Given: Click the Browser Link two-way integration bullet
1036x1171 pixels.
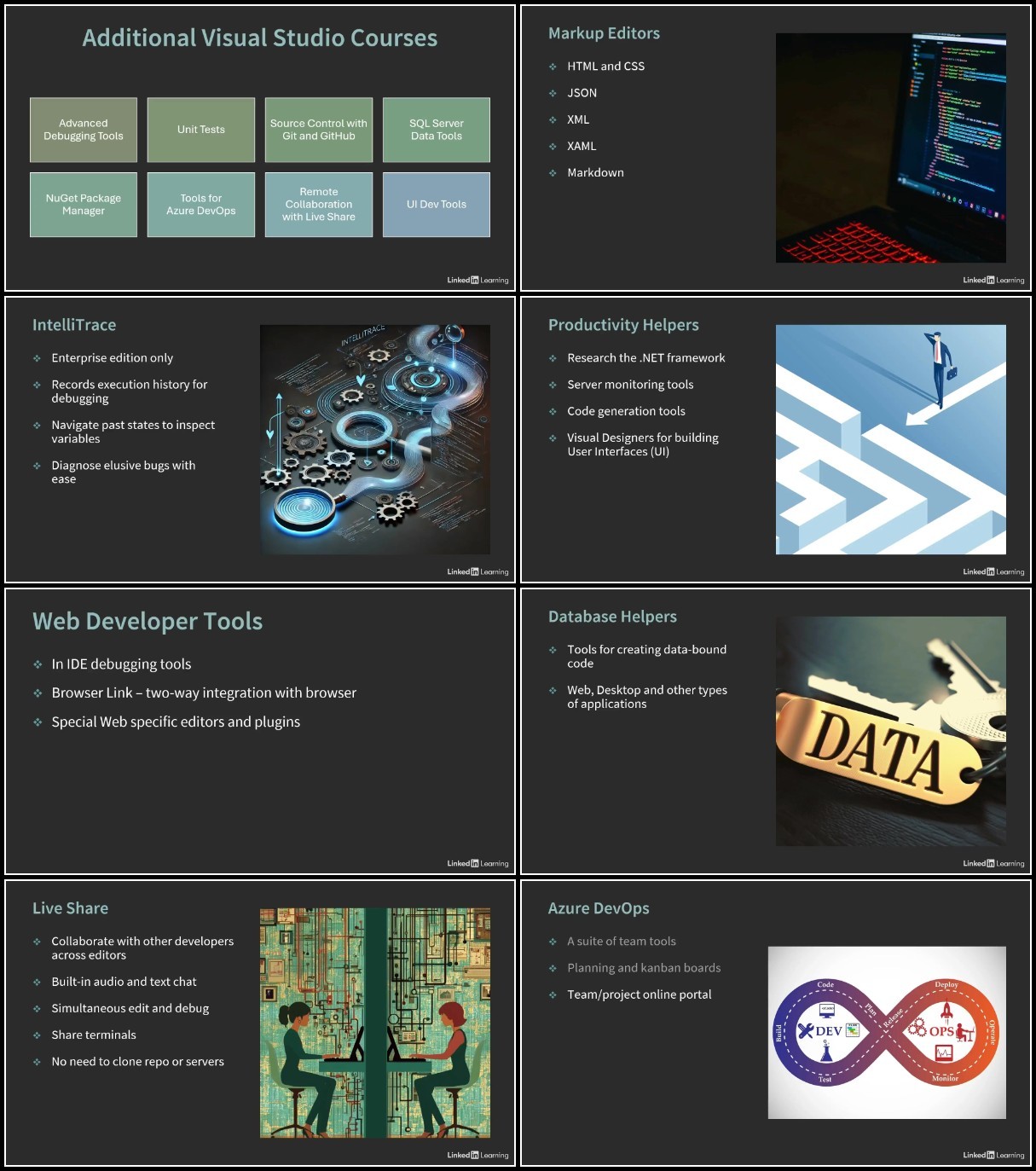Looking at the screenshot, I should pos(204,693).
